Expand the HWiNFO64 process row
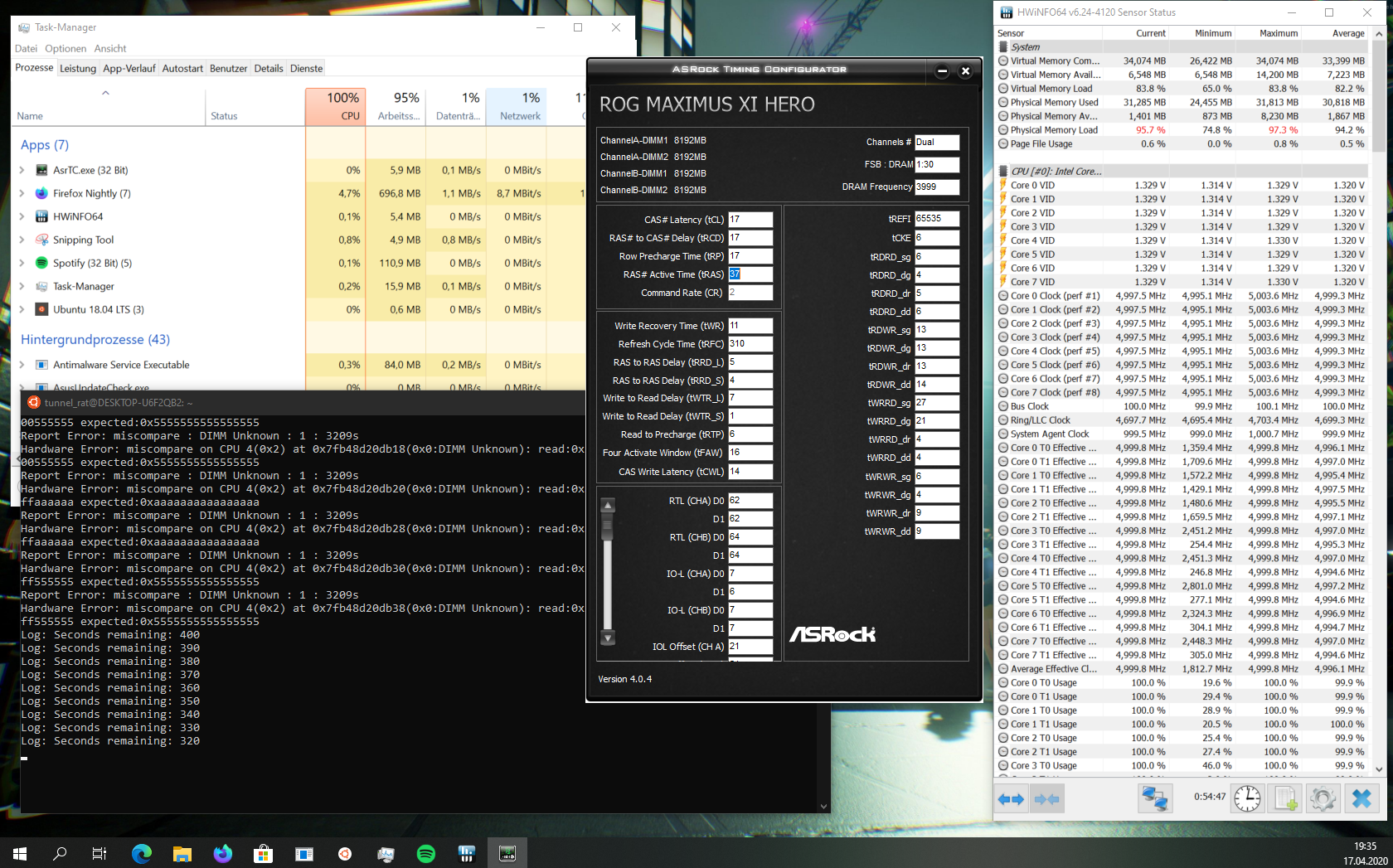Viewport: 1393px width, 868px height. click(22, 216)
